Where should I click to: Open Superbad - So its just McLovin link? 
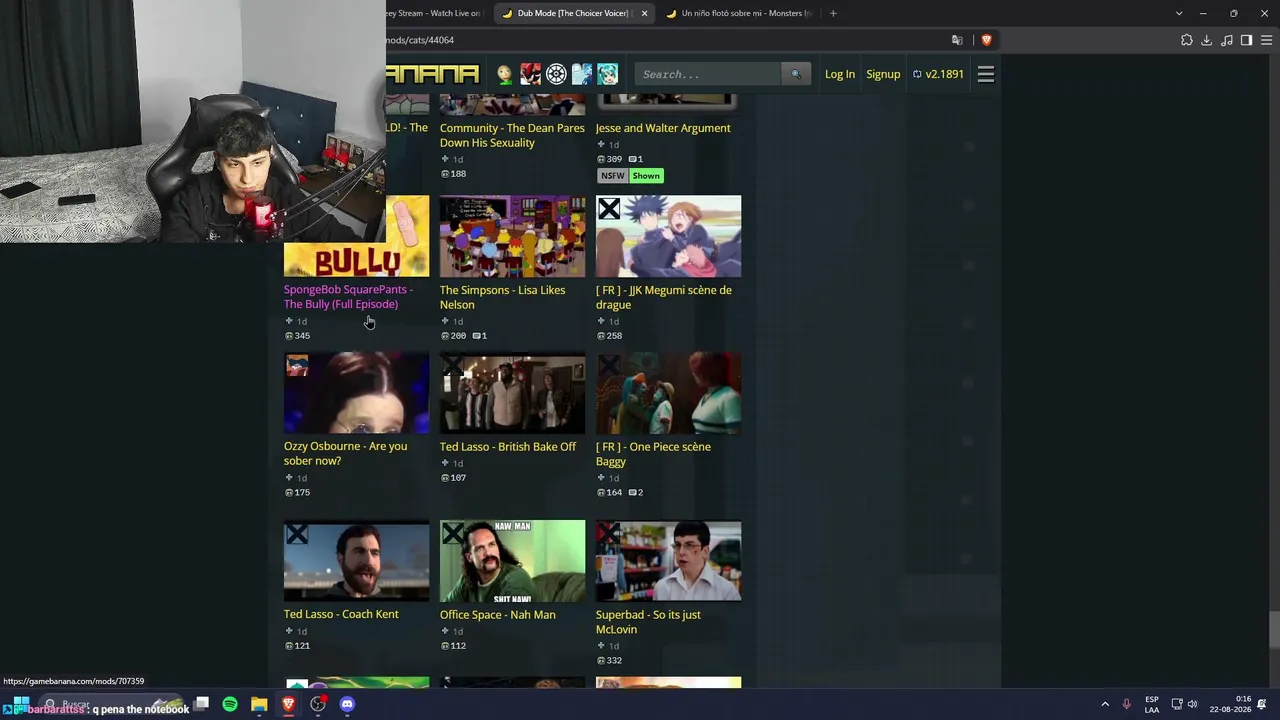(x=648, y=621)
